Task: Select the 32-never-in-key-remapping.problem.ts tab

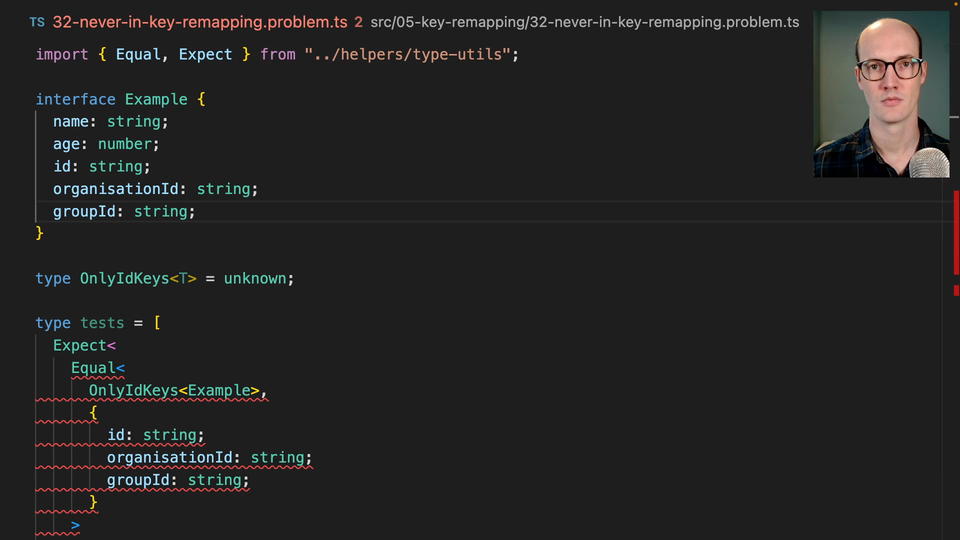Action: [x=198, y=22]
